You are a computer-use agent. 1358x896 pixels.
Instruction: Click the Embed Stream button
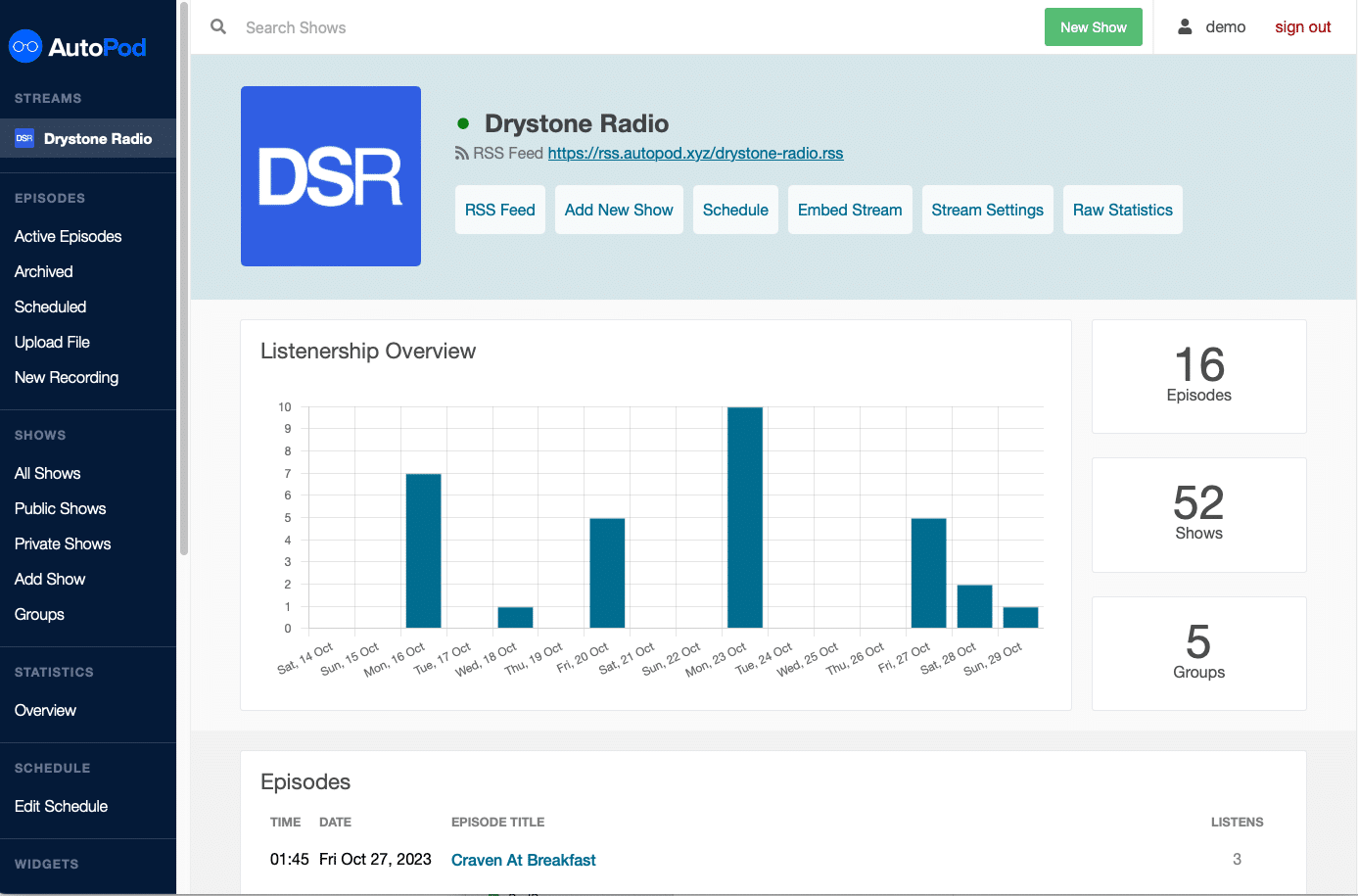(x=850, y=210)
